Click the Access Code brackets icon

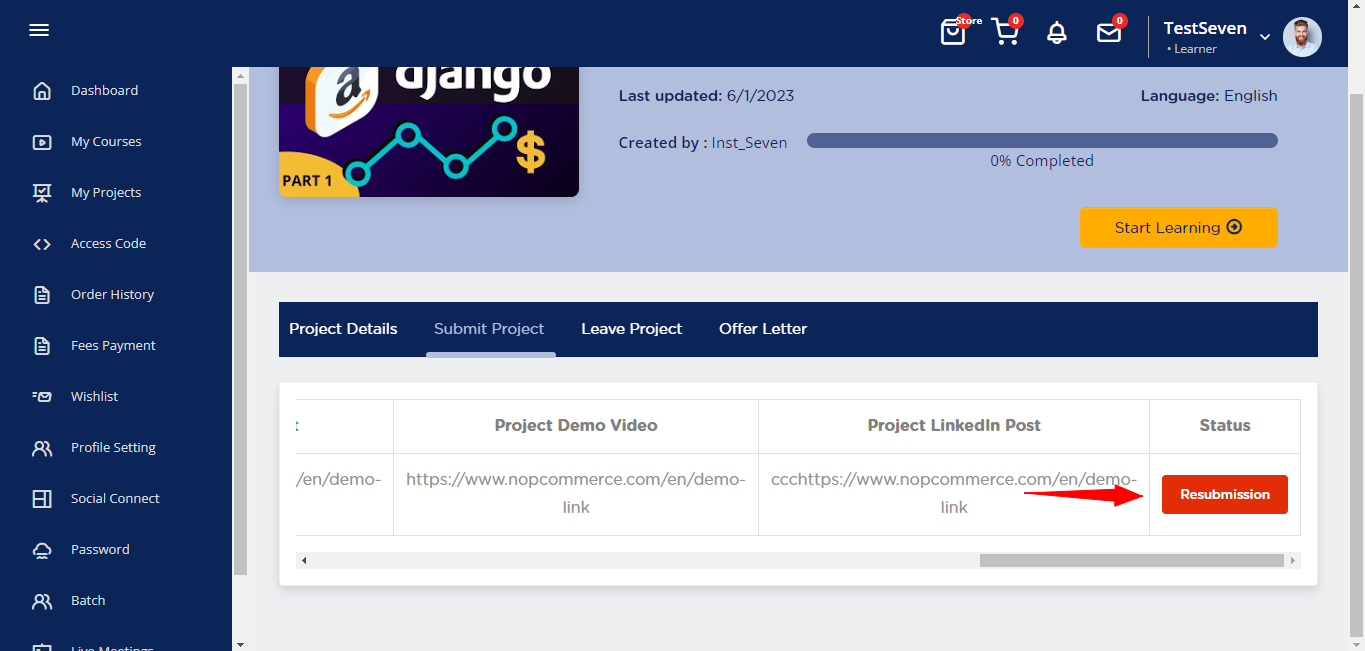(x=42, y=244)
